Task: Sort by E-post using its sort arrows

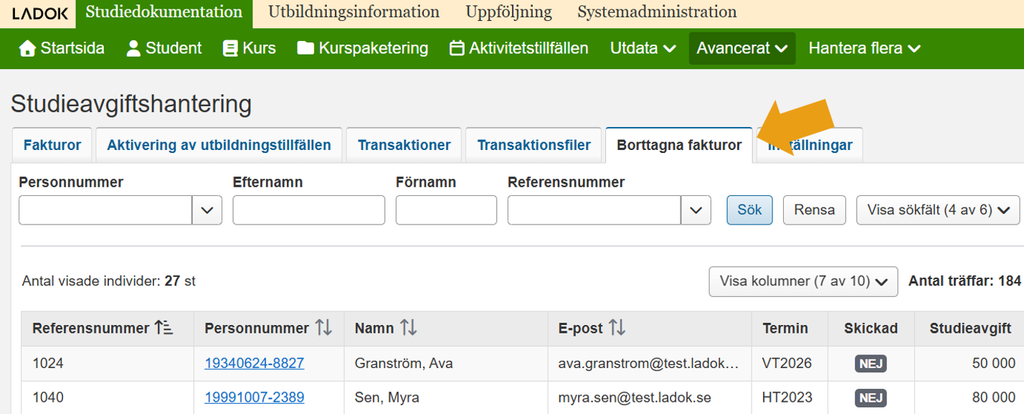Action: pos(616,328)
